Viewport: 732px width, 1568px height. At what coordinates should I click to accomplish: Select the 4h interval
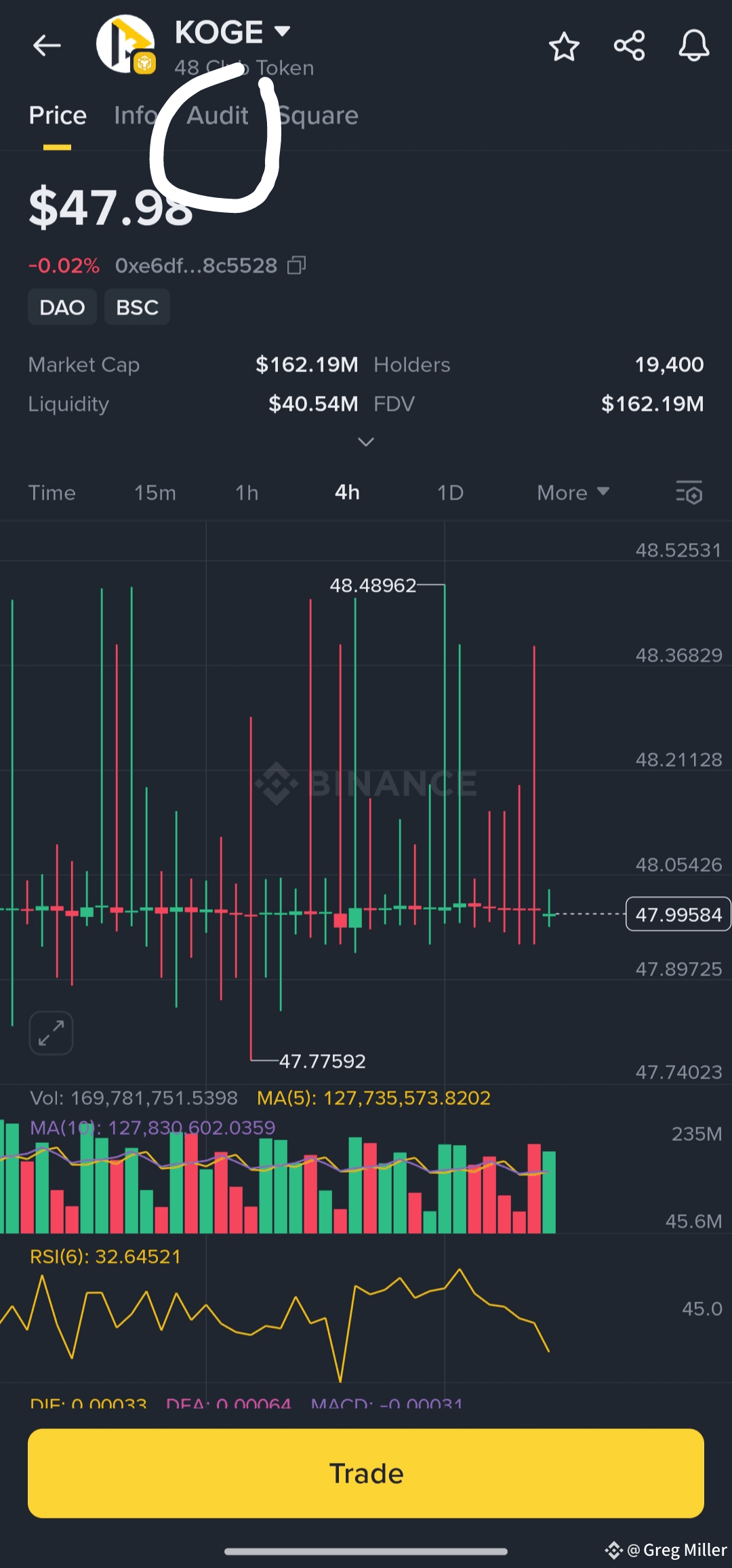click(347, 492)
